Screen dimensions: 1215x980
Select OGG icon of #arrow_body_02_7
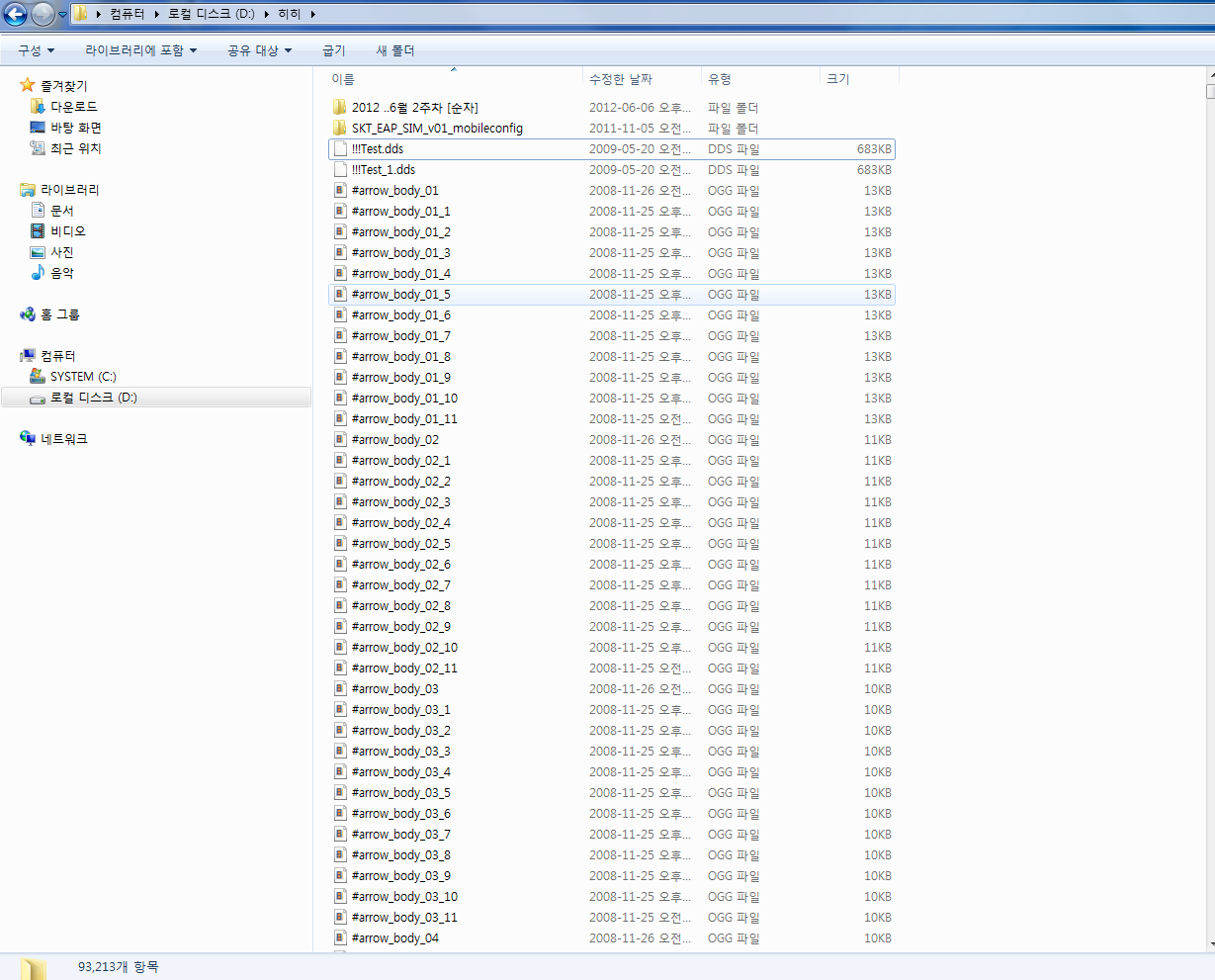[x=340, y=584]
